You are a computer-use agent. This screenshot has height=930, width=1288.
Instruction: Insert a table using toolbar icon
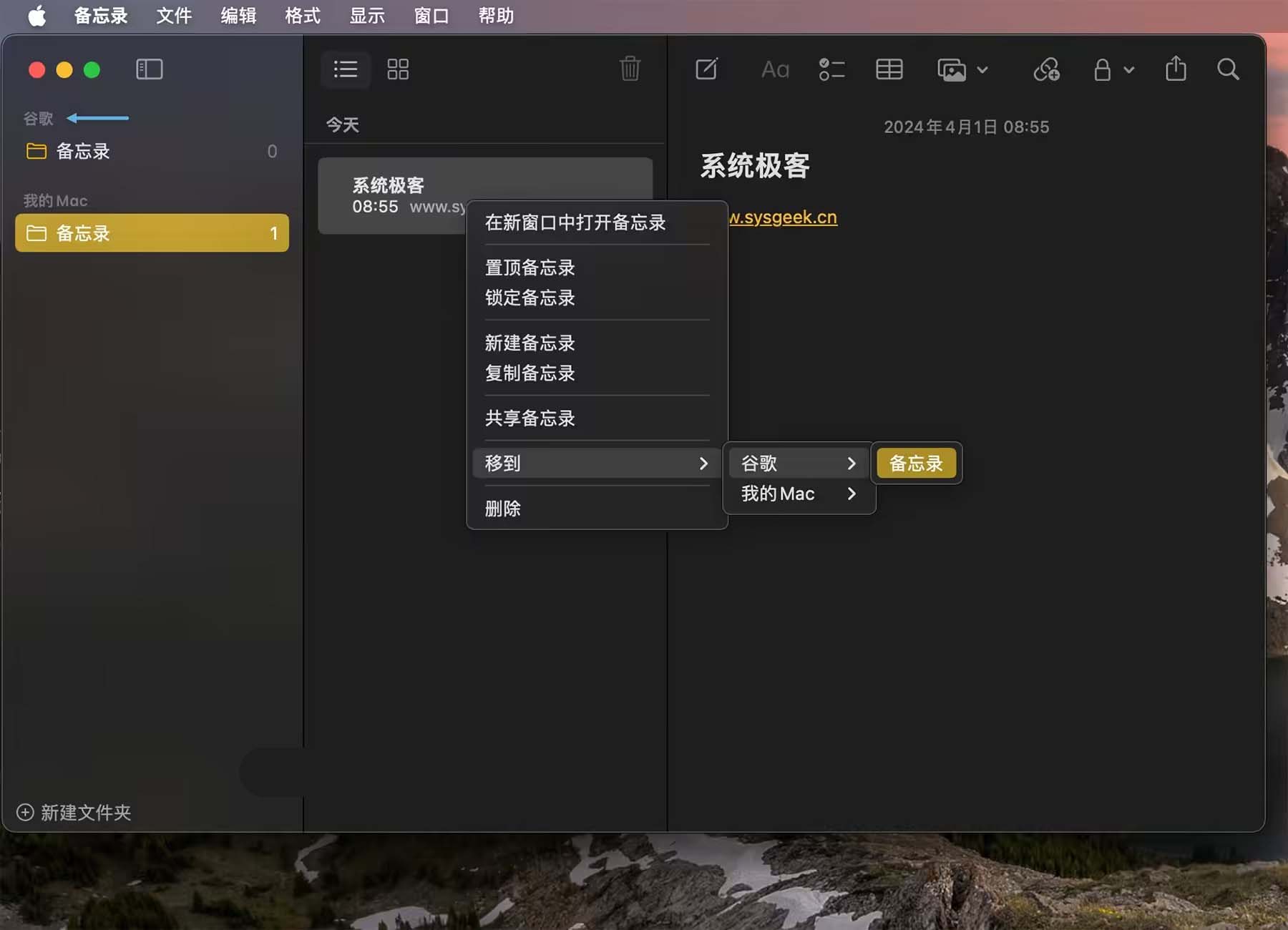889,69
